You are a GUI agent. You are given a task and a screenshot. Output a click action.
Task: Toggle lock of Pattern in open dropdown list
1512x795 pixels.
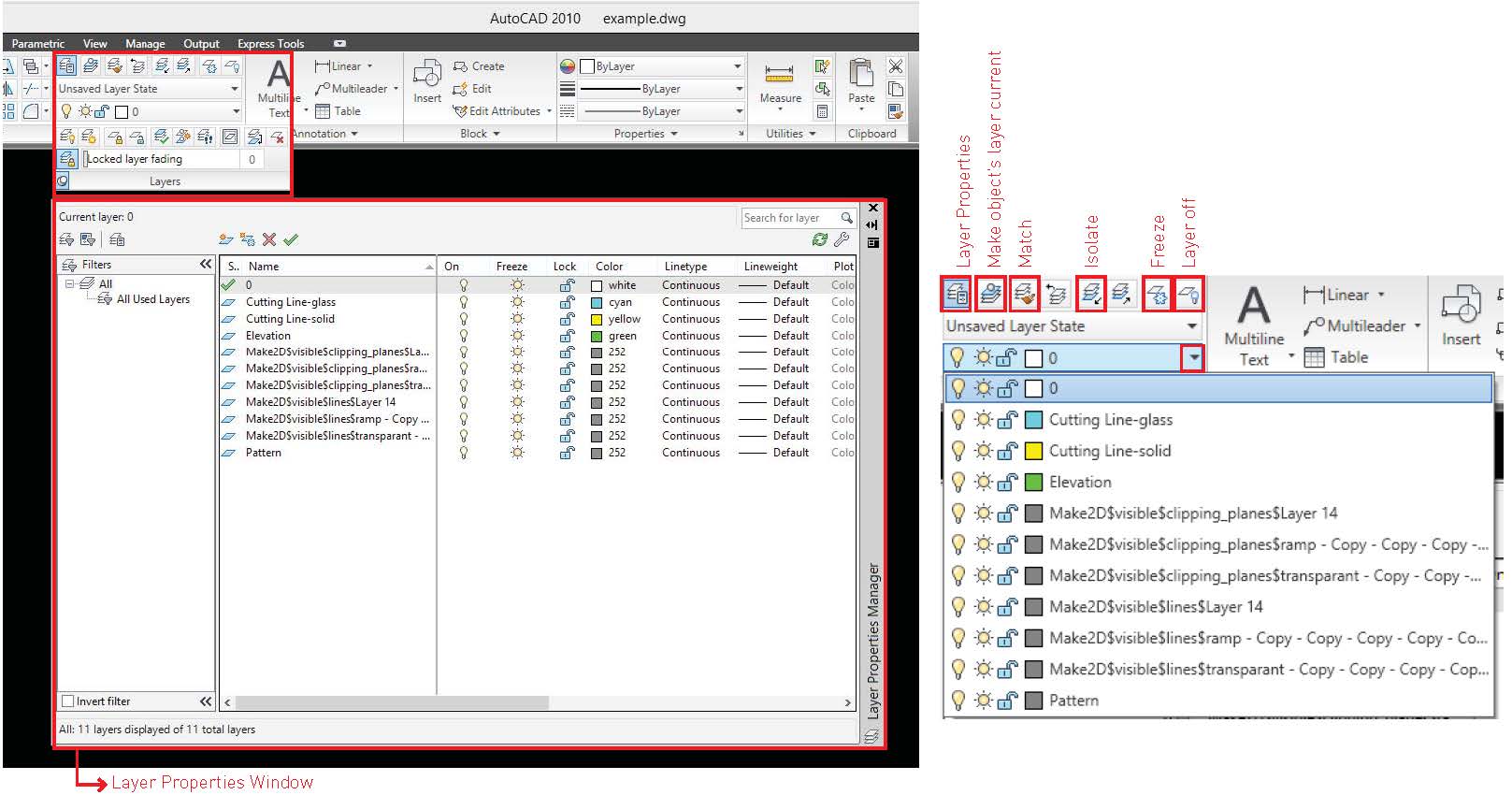click(1007, 701)
